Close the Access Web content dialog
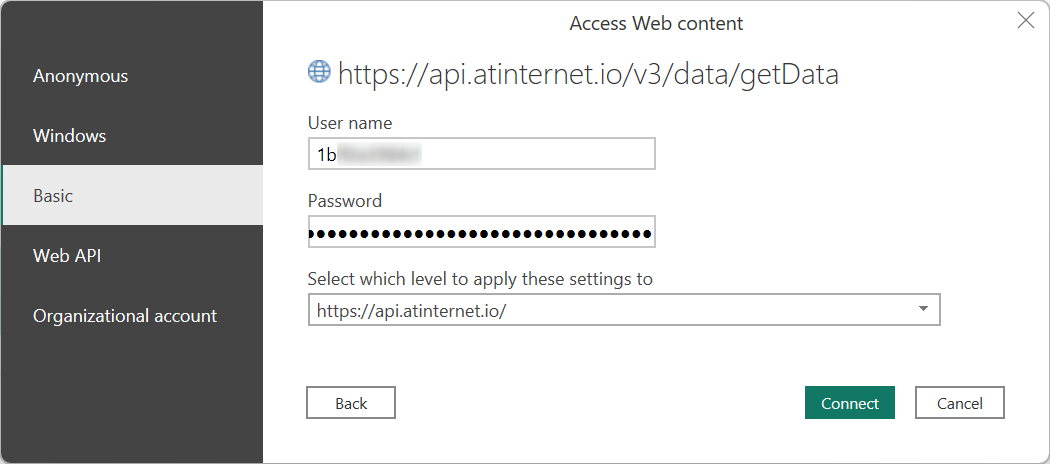1050x464 pixels. coord(1025,21)
